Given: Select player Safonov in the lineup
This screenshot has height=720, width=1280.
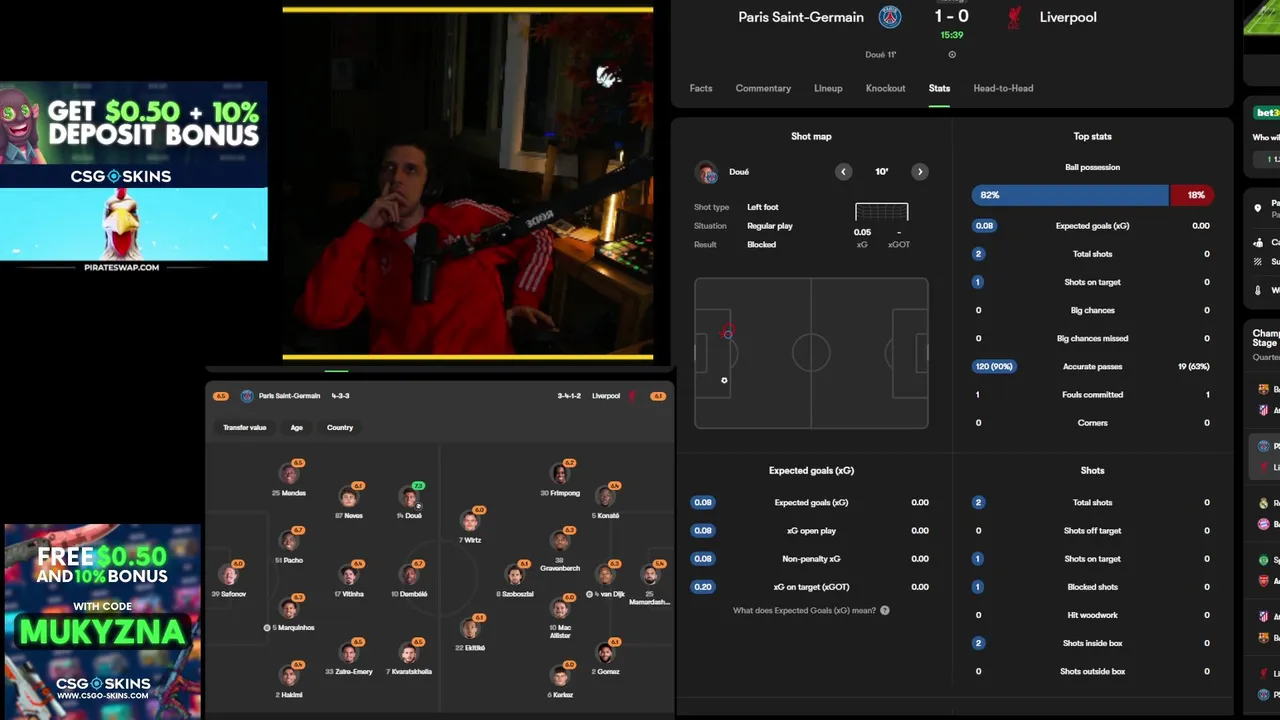Looking at the screenshot, I should click(x=229, y=580).
